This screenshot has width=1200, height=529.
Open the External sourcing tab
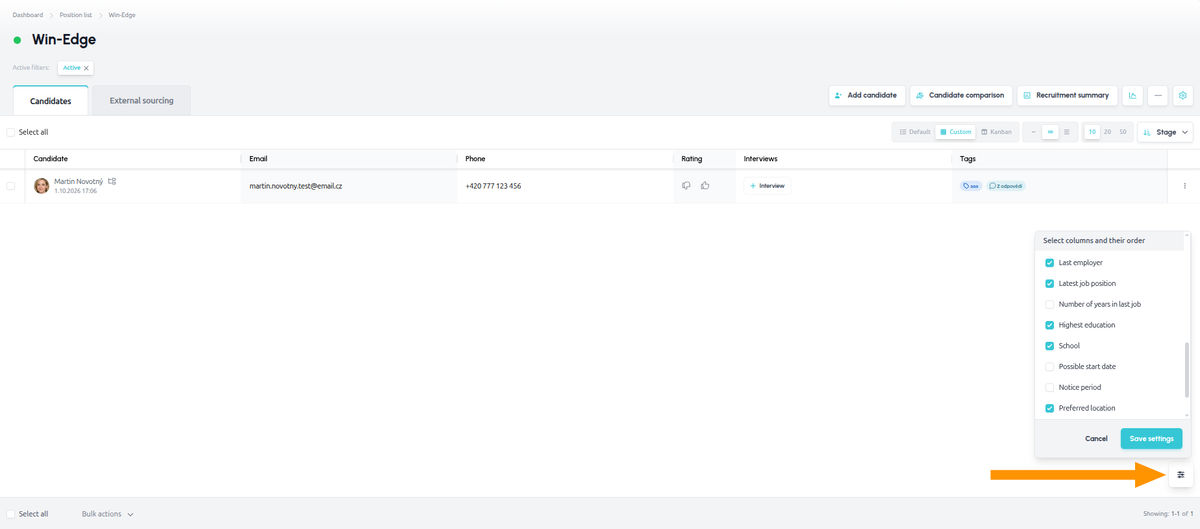141,101
